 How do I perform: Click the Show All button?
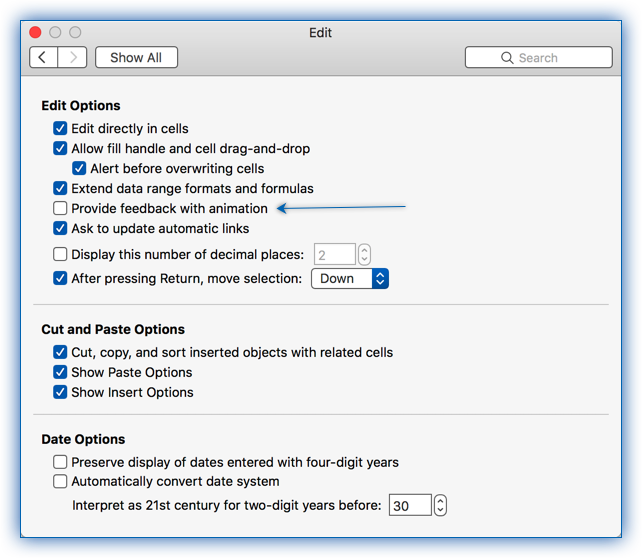(136, 57)
